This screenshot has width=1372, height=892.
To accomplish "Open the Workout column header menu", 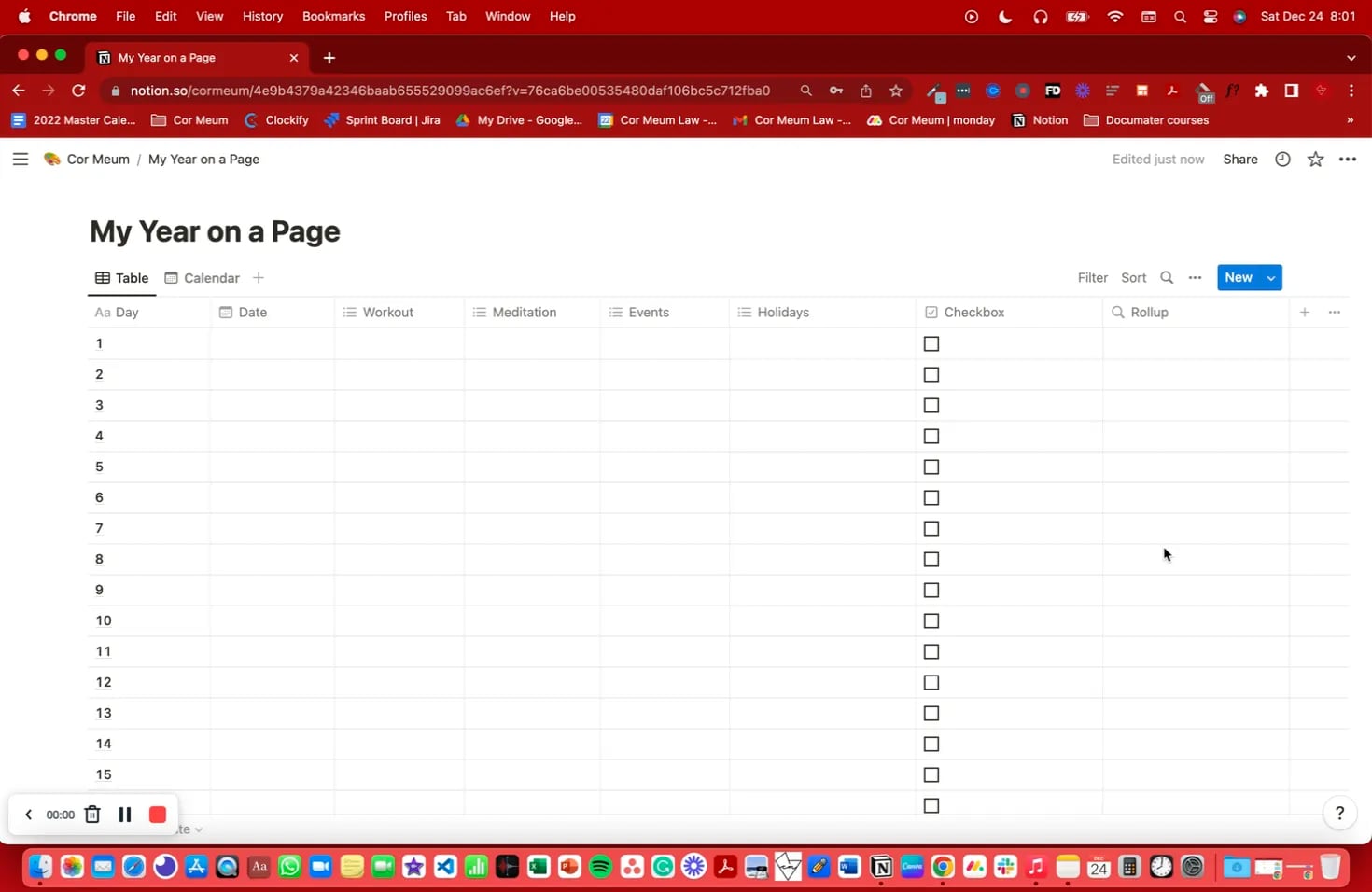I will click(x=399, y=313).
